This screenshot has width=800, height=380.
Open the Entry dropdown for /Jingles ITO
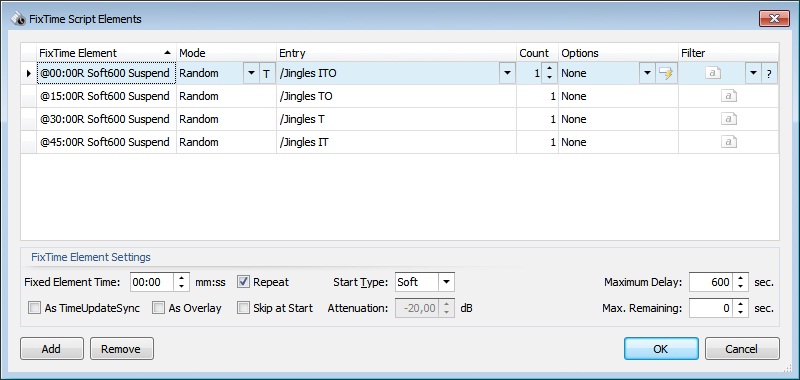pos(507,73)
